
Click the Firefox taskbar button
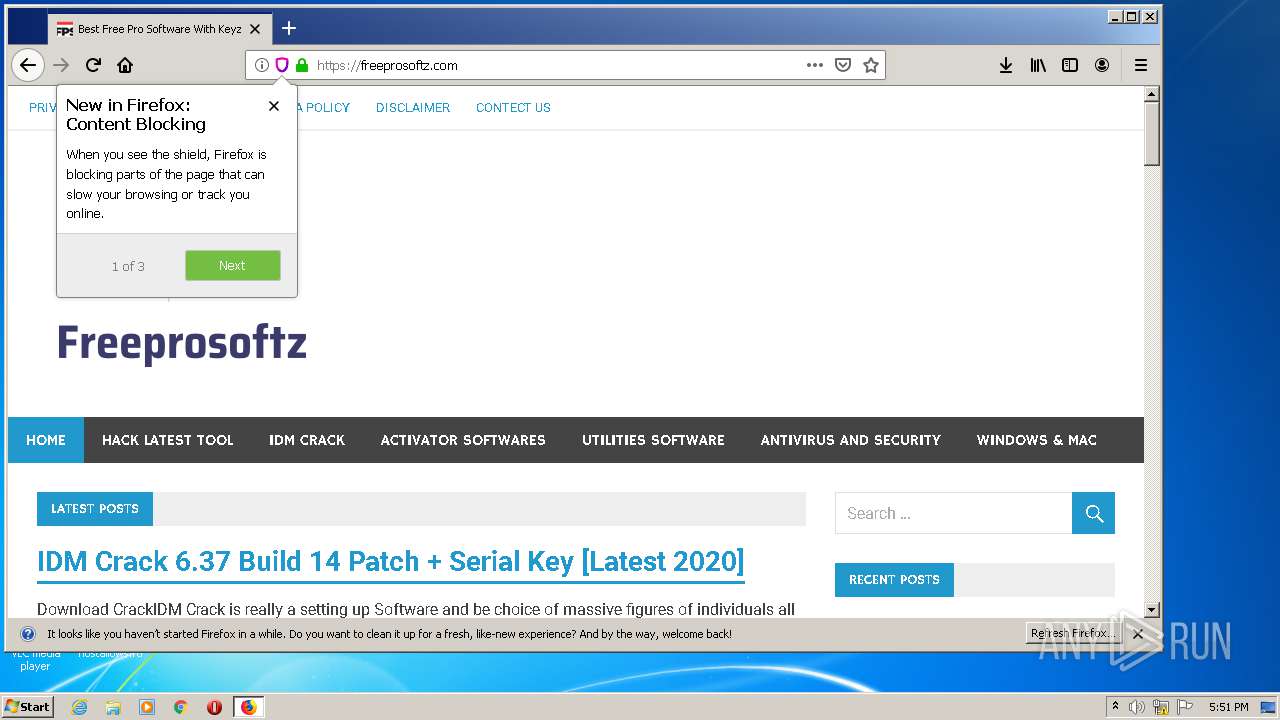(x=248, y=707)
